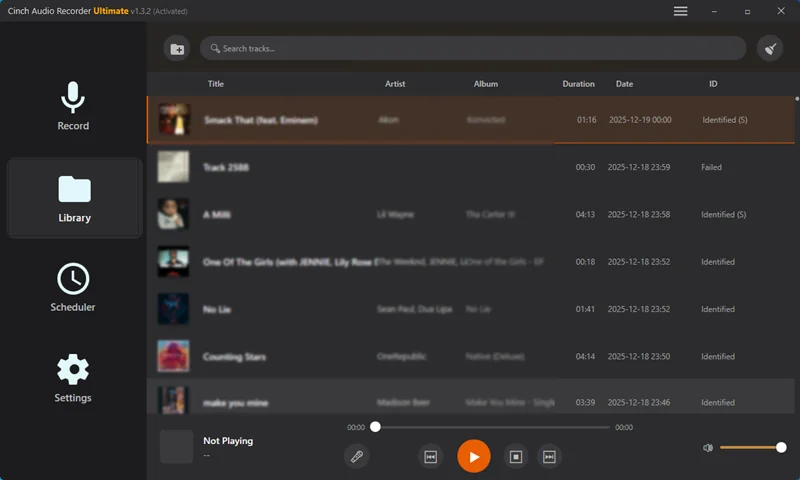Click the edit tags pencil icon
This screenshot has height=480, width=800.
(357, 456)
